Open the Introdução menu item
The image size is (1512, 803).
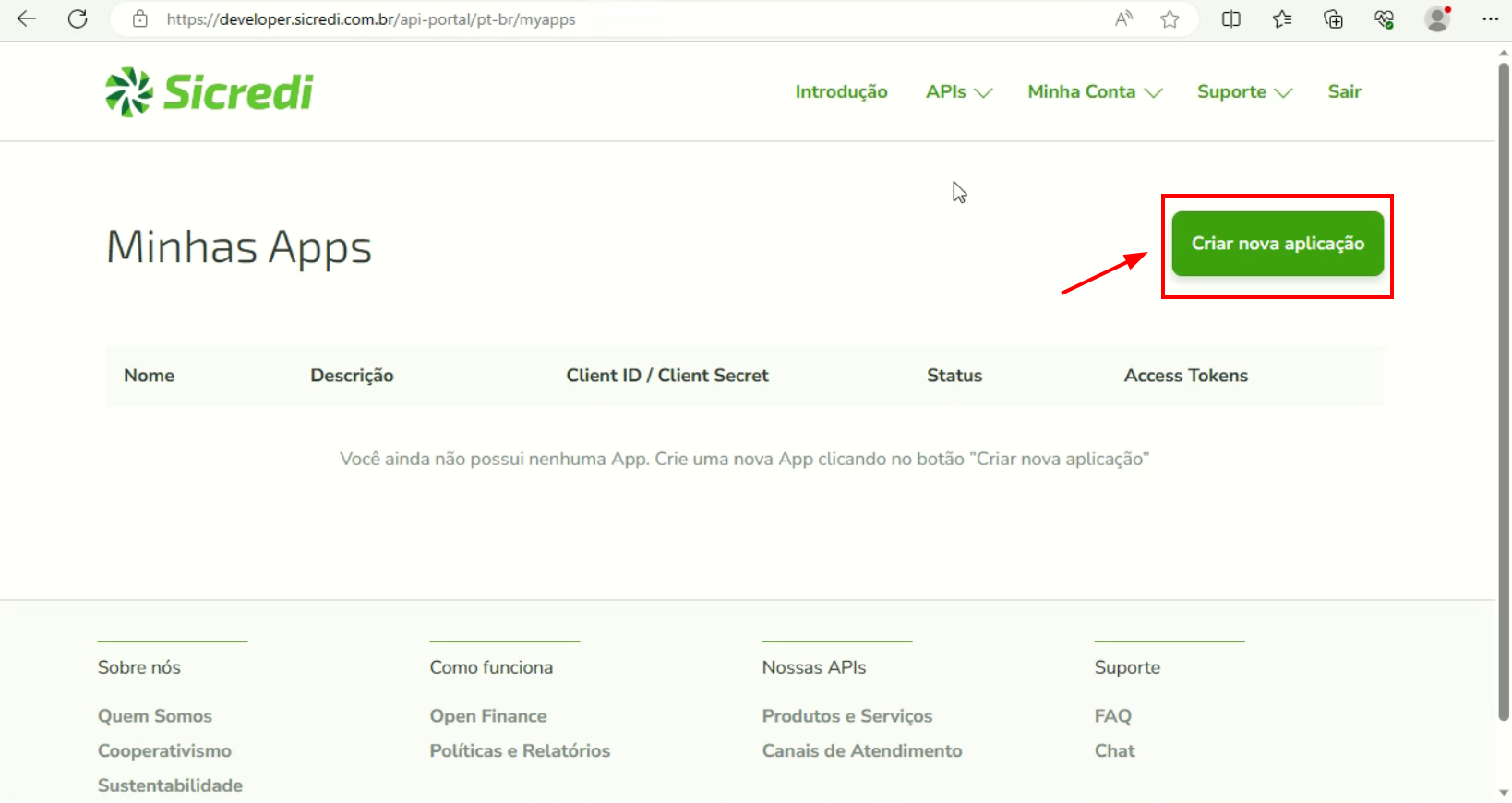(x=841, y=92)
